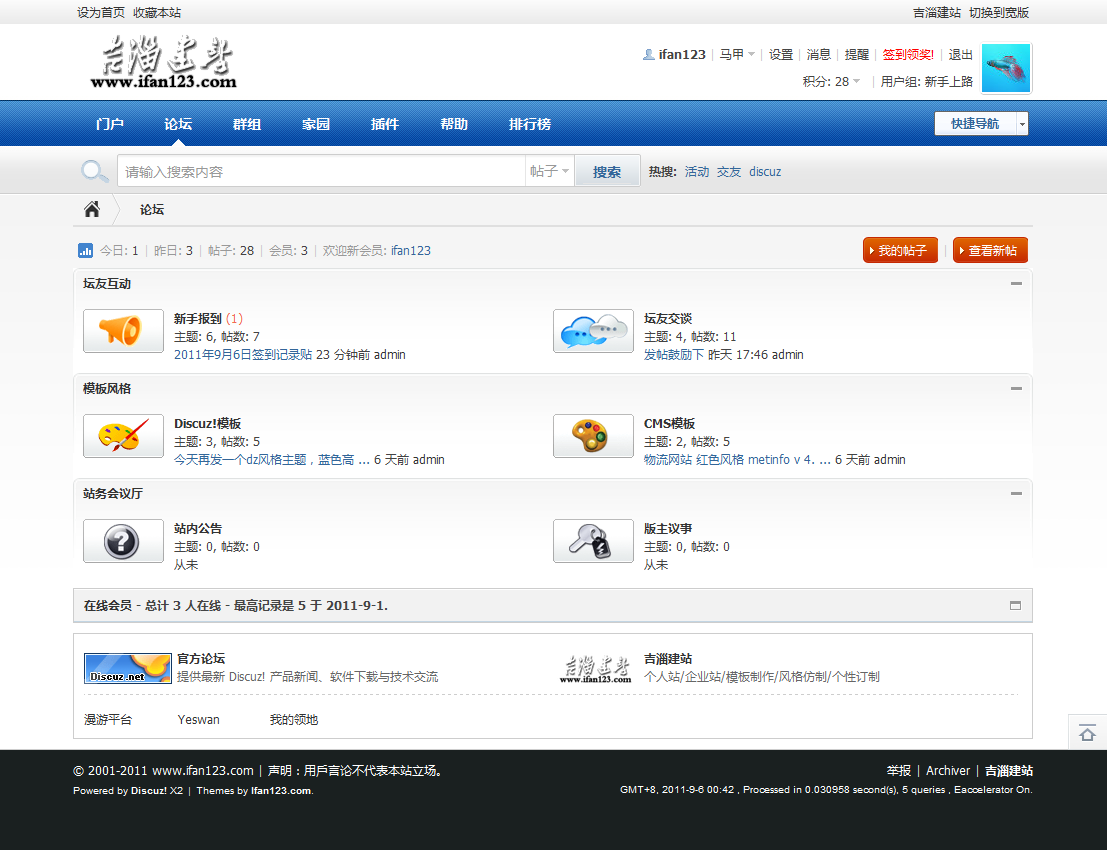The width and height of the screenshot is (1107, 850).
Task: Select the 论坛 navigation tab
Action: tap(178, 124)
